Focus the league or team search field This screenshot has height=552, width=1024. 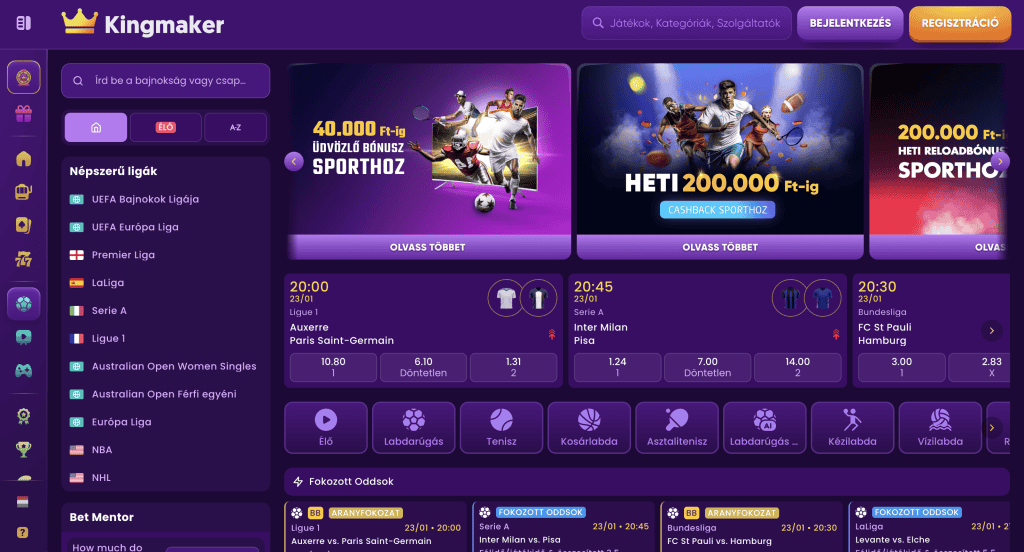[x=165, y=80]
